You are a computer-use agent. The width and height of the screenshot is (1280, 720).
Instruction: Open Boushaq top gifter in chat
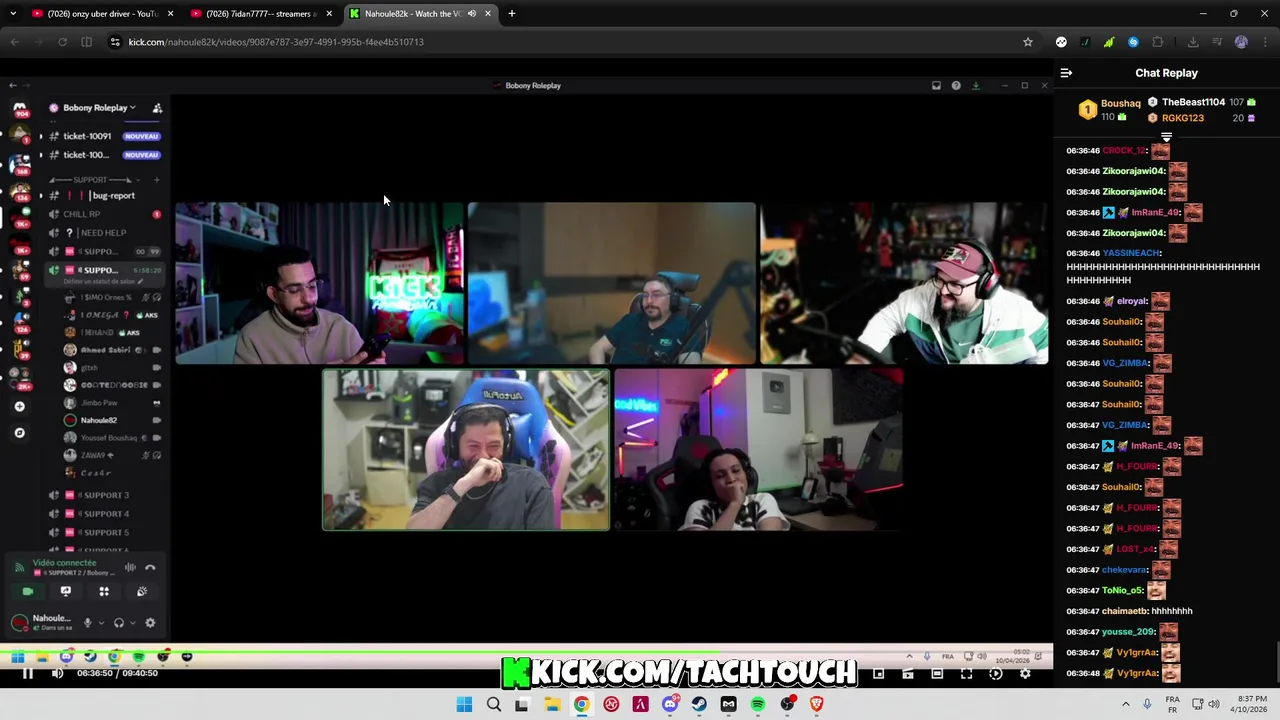pyautogui.click(x=1120, y=103)
